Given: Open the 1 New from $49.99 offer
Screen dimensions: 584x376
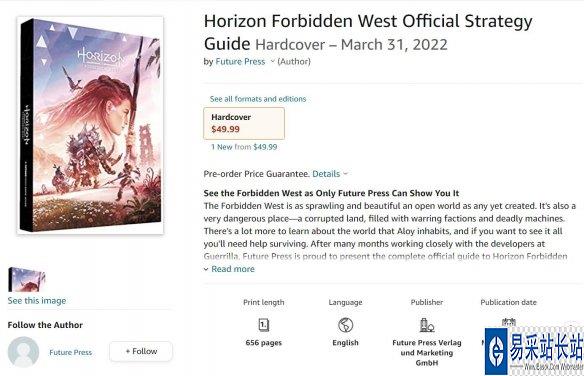Looking at the screenshot, I should 244,147.
